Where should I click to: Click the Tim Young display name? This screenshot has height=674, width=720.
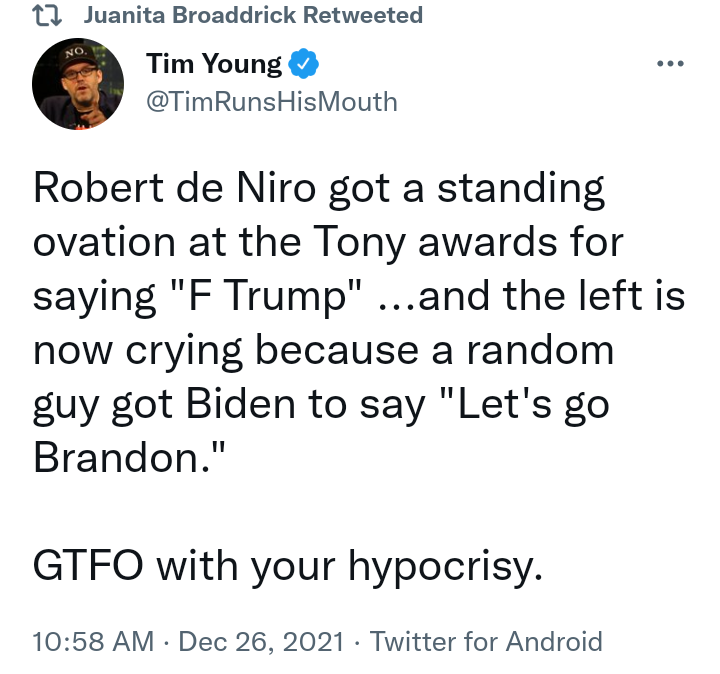214,64
